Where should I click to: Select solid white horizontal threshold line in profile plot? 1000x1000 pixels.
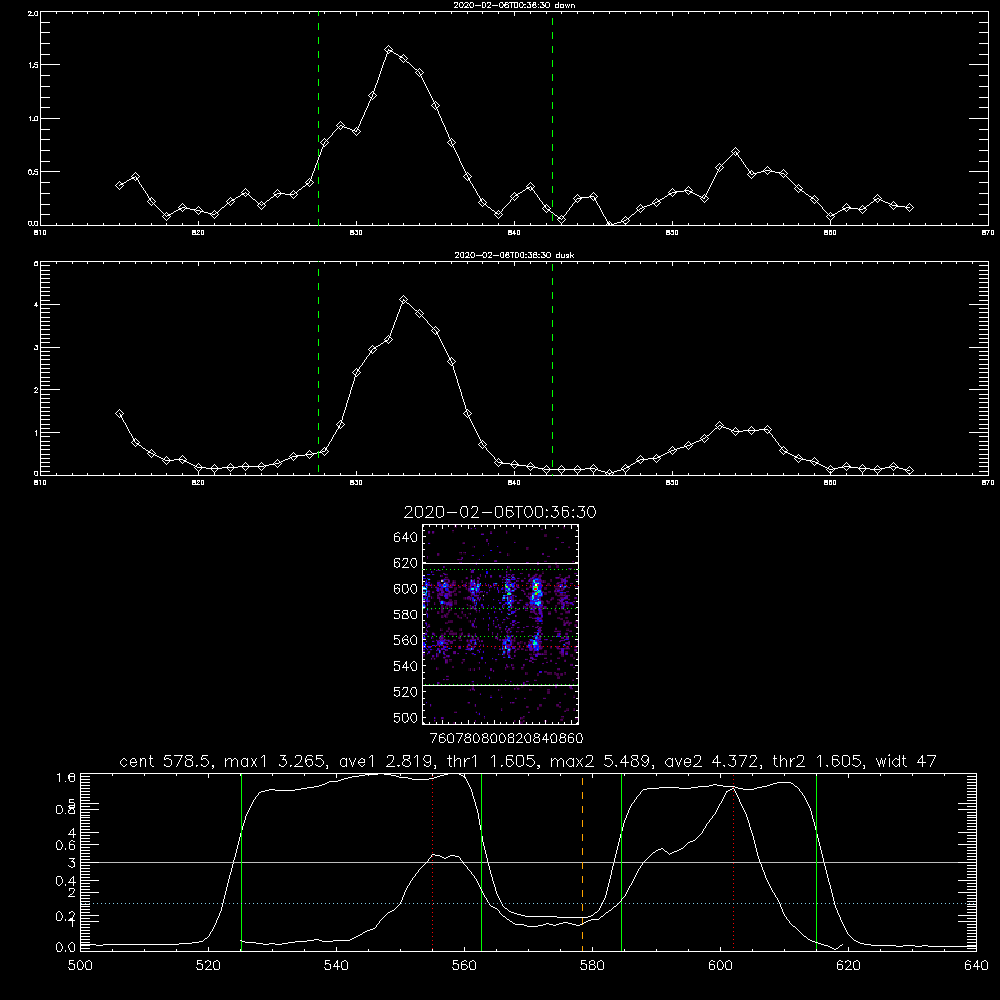coord(528,862)
